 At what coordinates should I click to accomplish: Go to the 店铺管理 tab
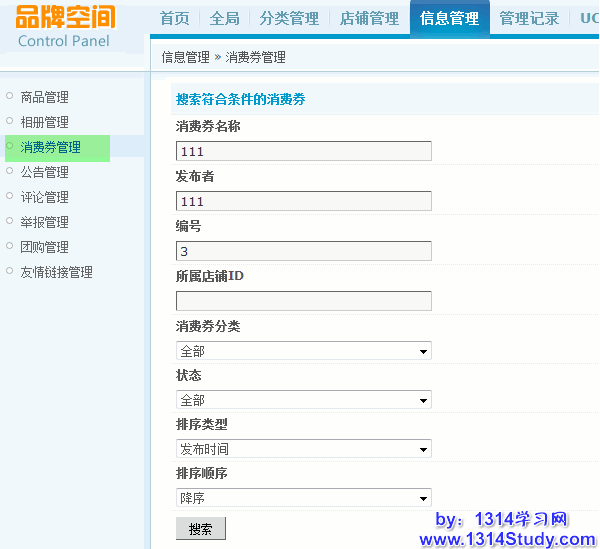click(369, 18)
